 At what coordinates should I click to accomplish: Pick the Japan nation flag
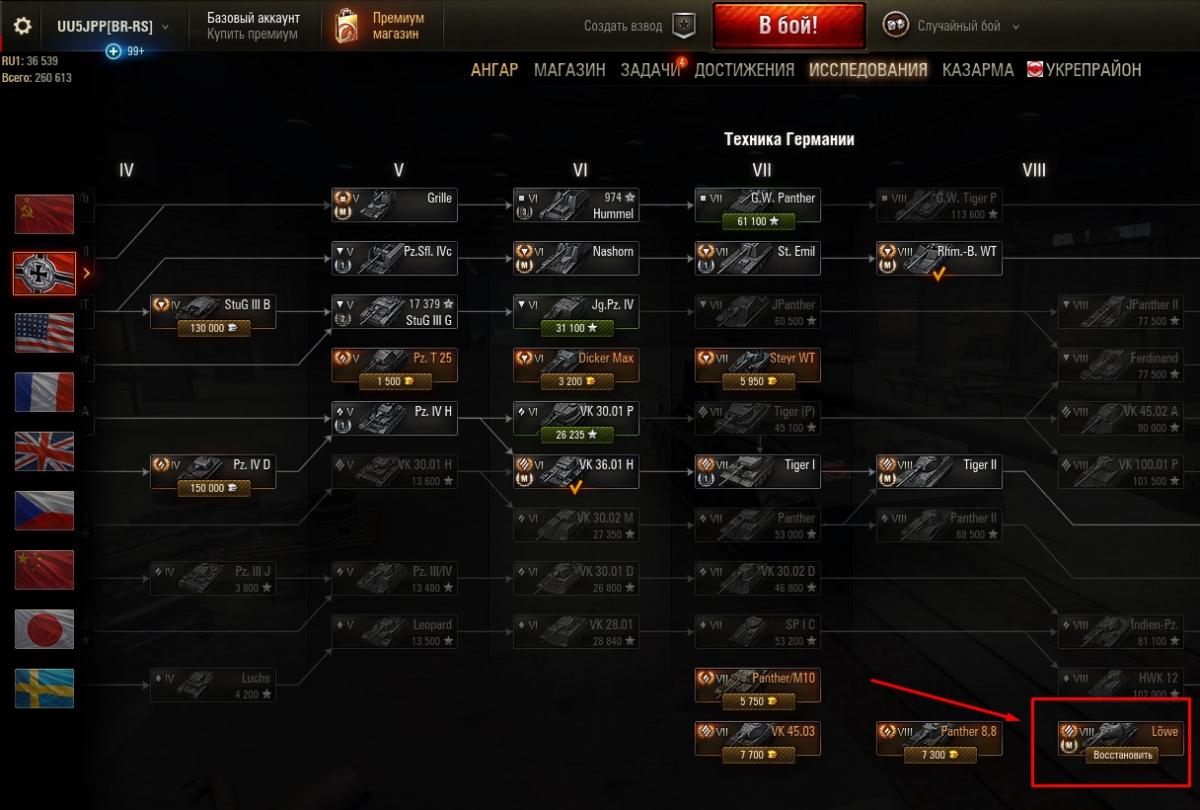(44, 629)
